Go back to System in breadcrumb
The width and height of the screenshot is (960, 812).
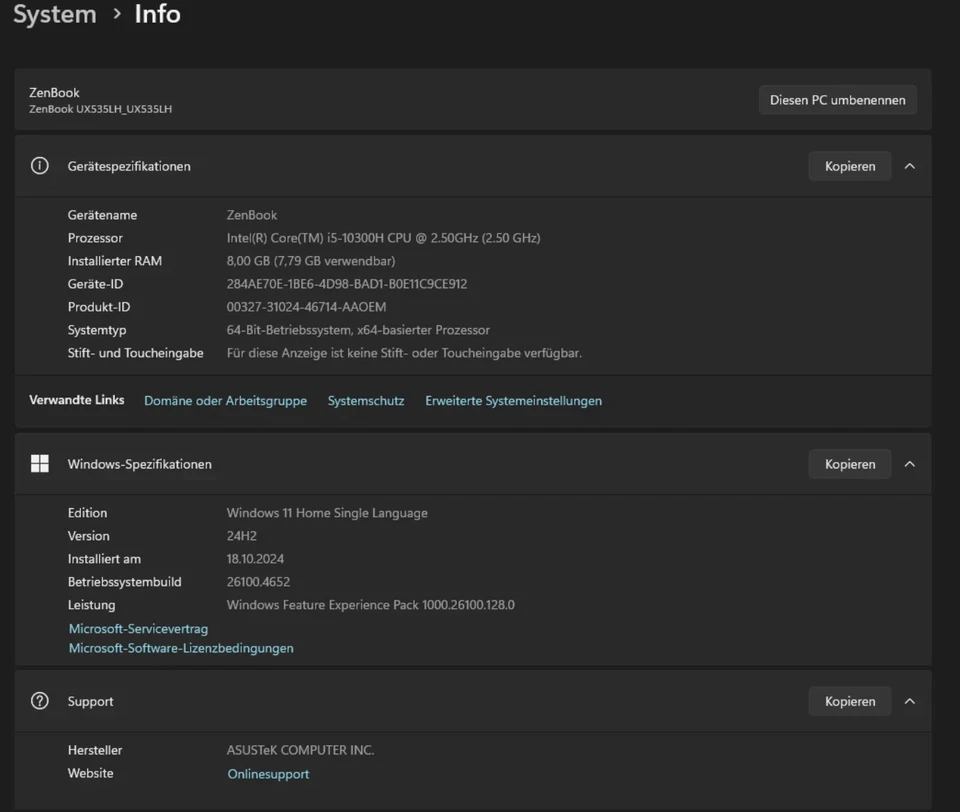tap(55, 15)
